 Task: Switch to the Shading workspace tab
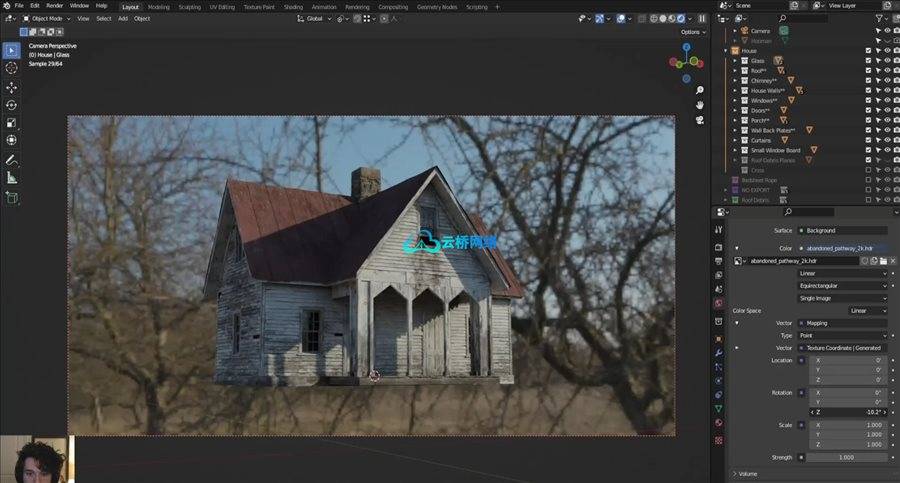[293, 7]
